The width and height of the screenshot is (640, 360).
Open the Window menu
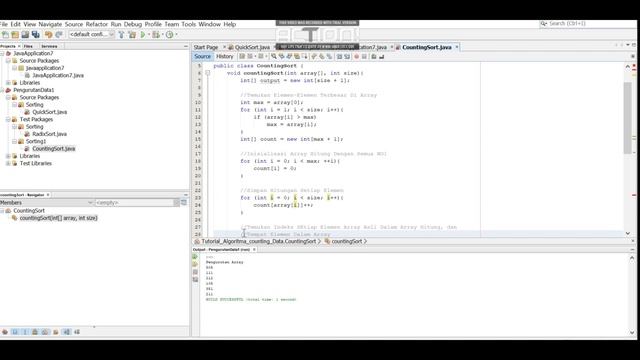[x=209, y=24]
